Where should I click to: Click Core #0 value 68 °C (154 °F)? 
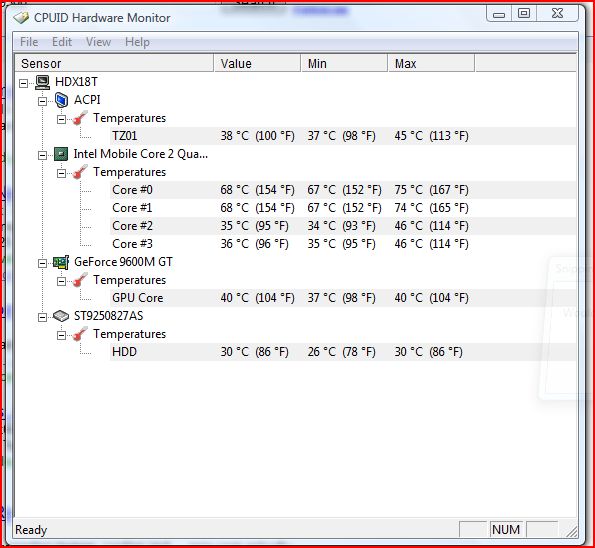(257, 190)
